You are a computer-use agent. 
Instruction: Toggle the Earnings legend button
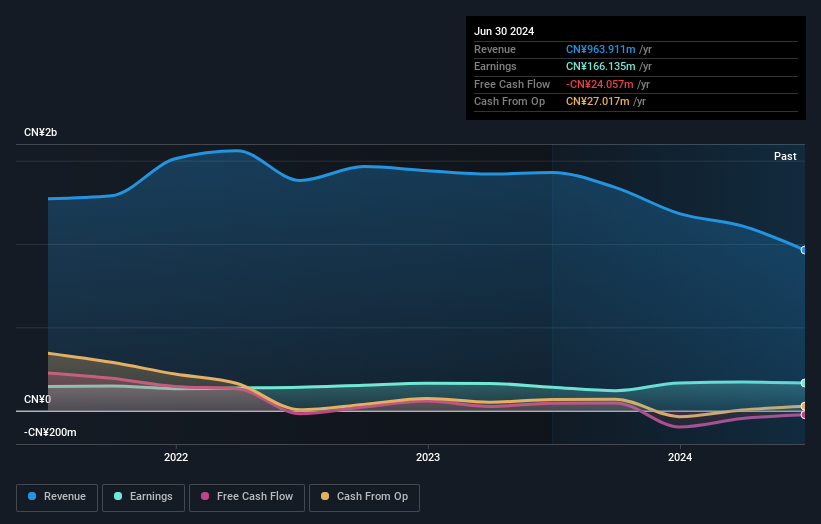point(143,497)
